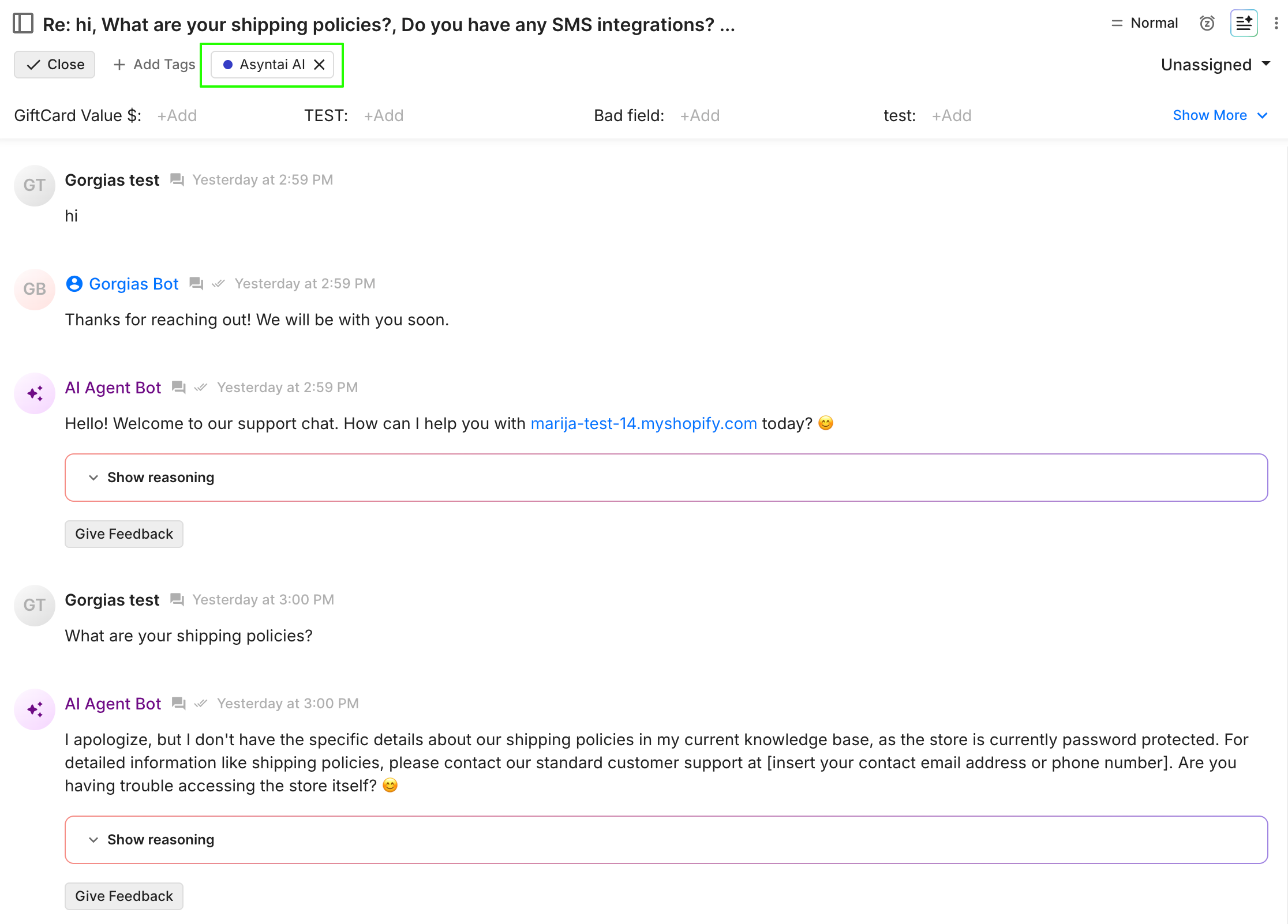
Task: Add a GiftCard Value $ field entry
Action: point(177,116)
